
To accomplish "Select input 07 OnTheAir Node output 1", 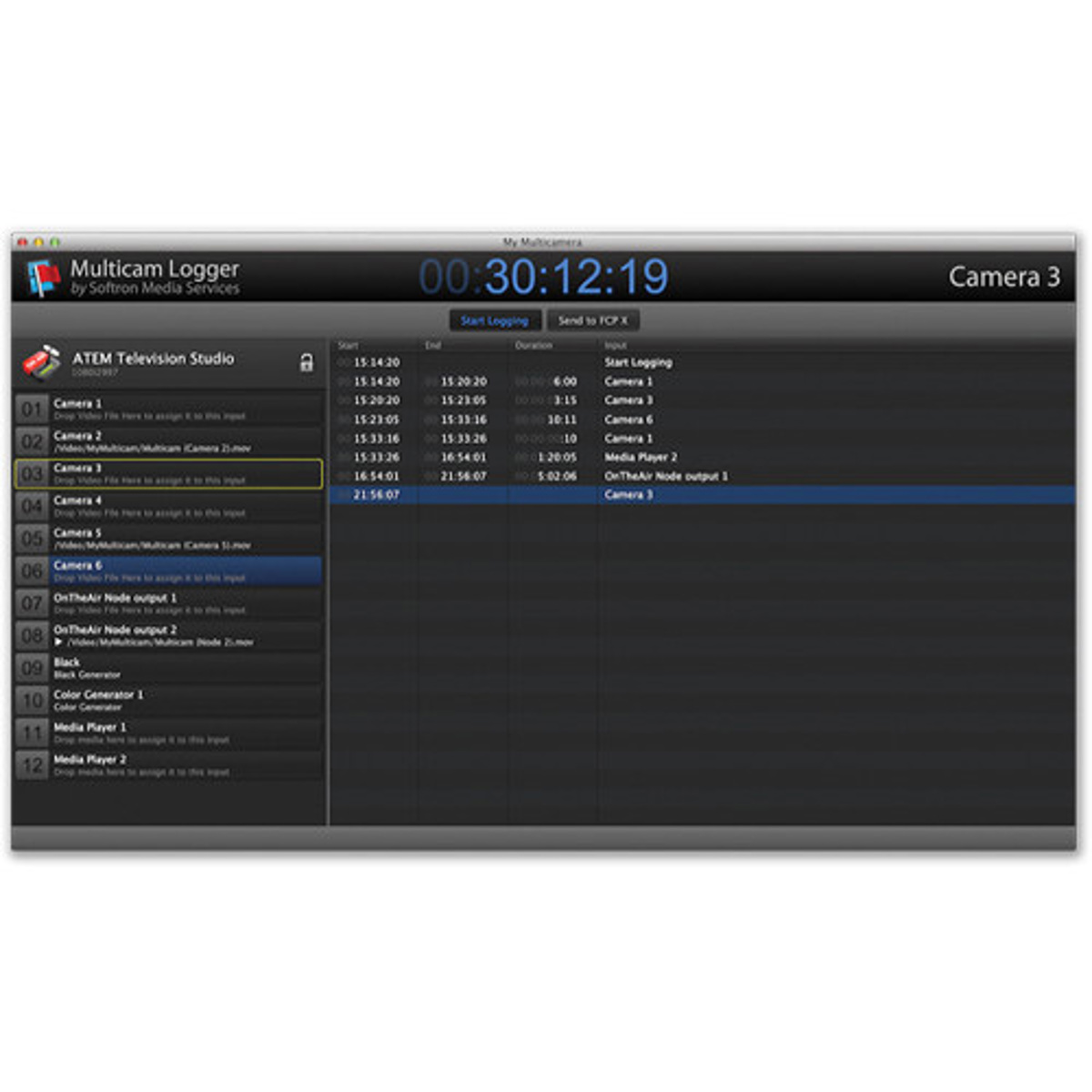I will click(168, 603).
